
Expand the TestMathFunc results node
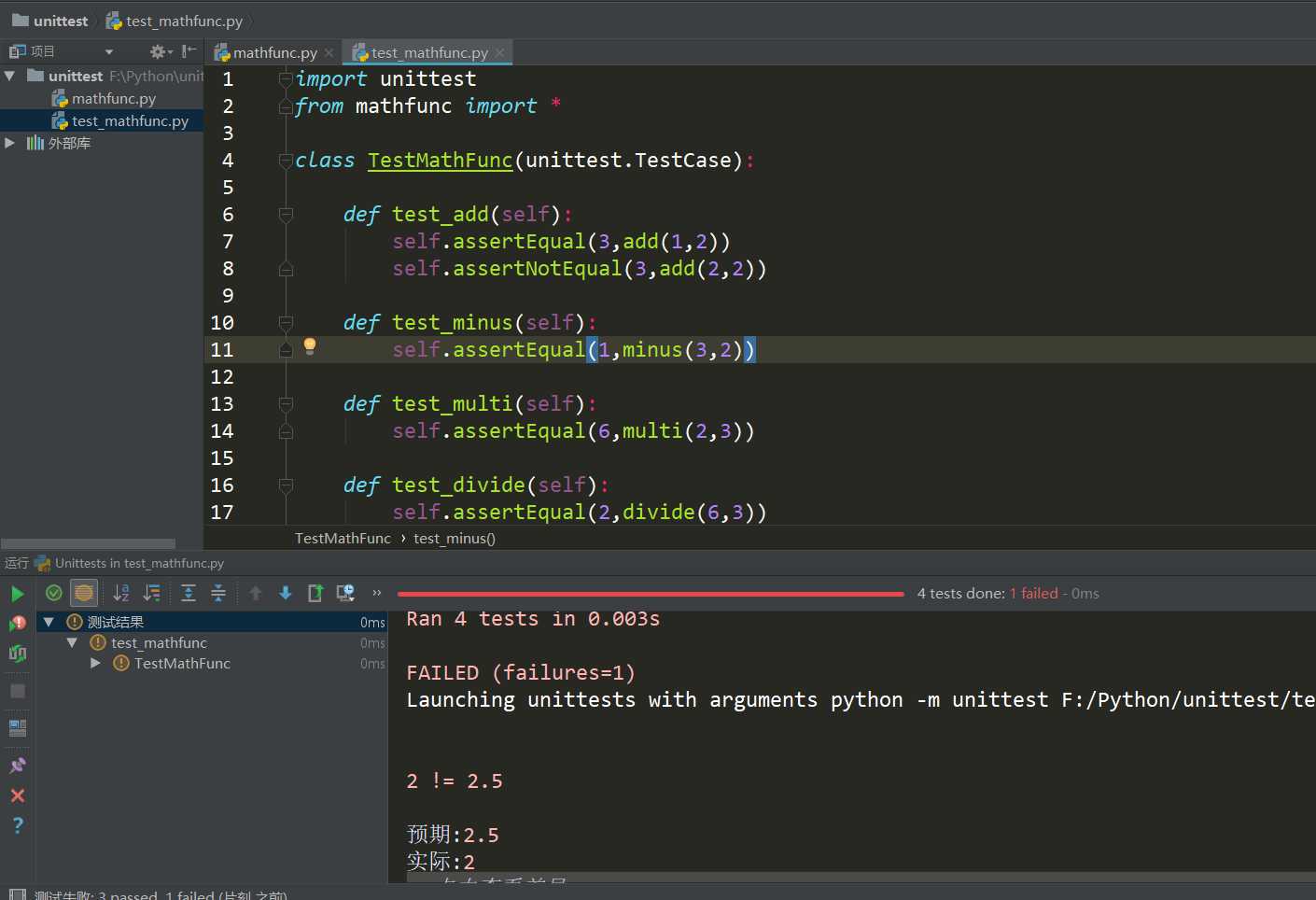[95, 663]
